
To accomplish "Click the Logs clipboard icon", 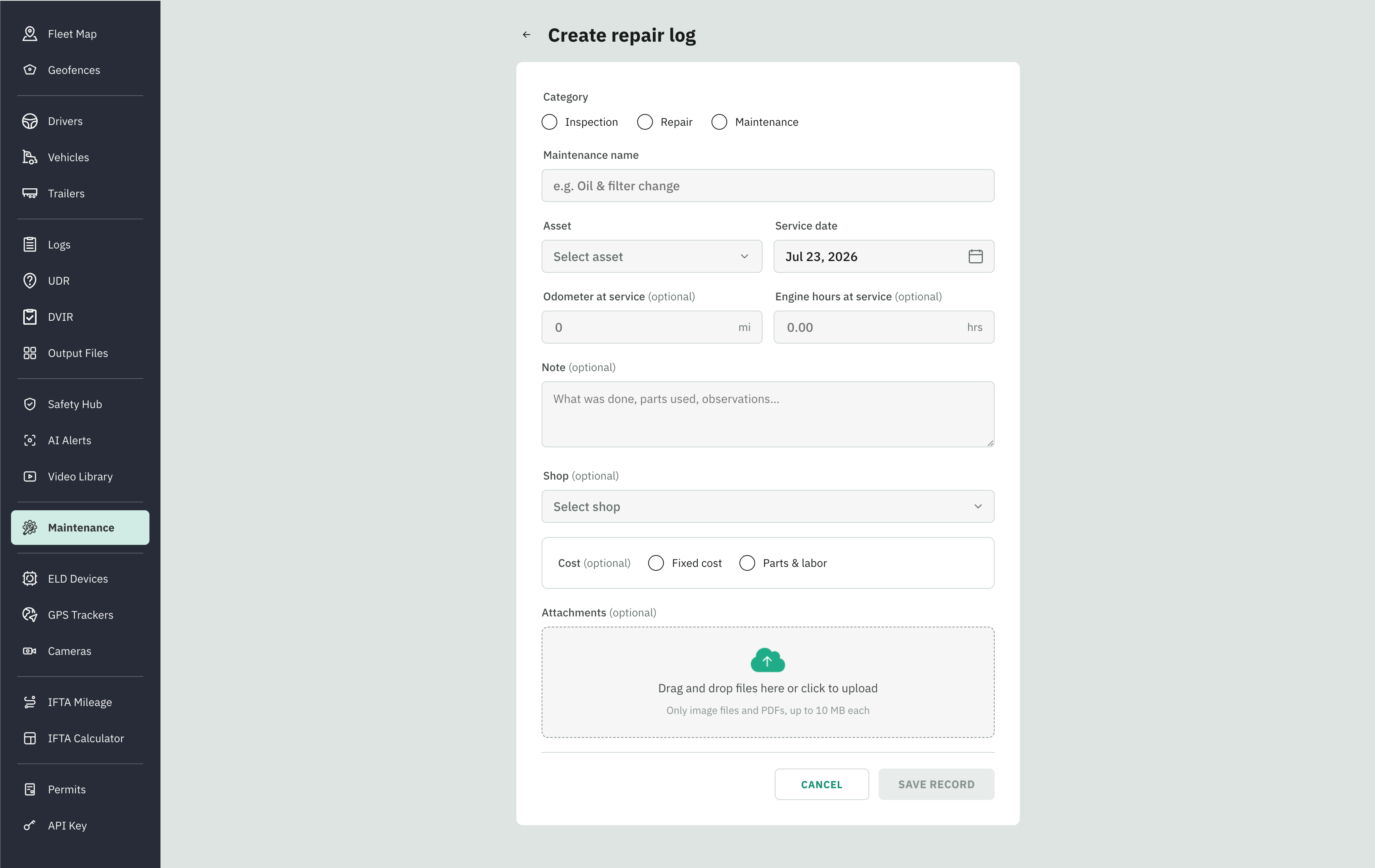I will click(x=29, y=244).
